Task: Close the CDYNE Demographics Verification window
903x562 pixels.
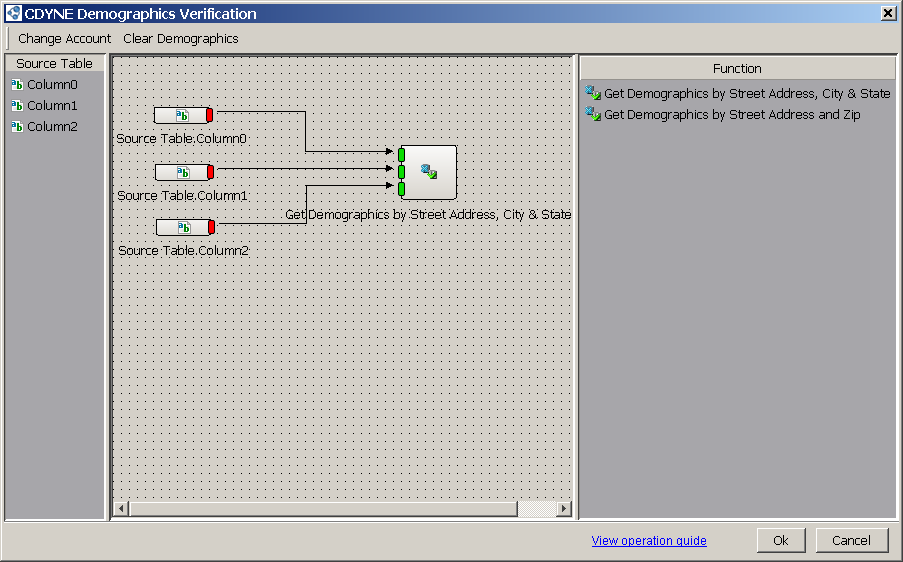Action: point(888,13)
